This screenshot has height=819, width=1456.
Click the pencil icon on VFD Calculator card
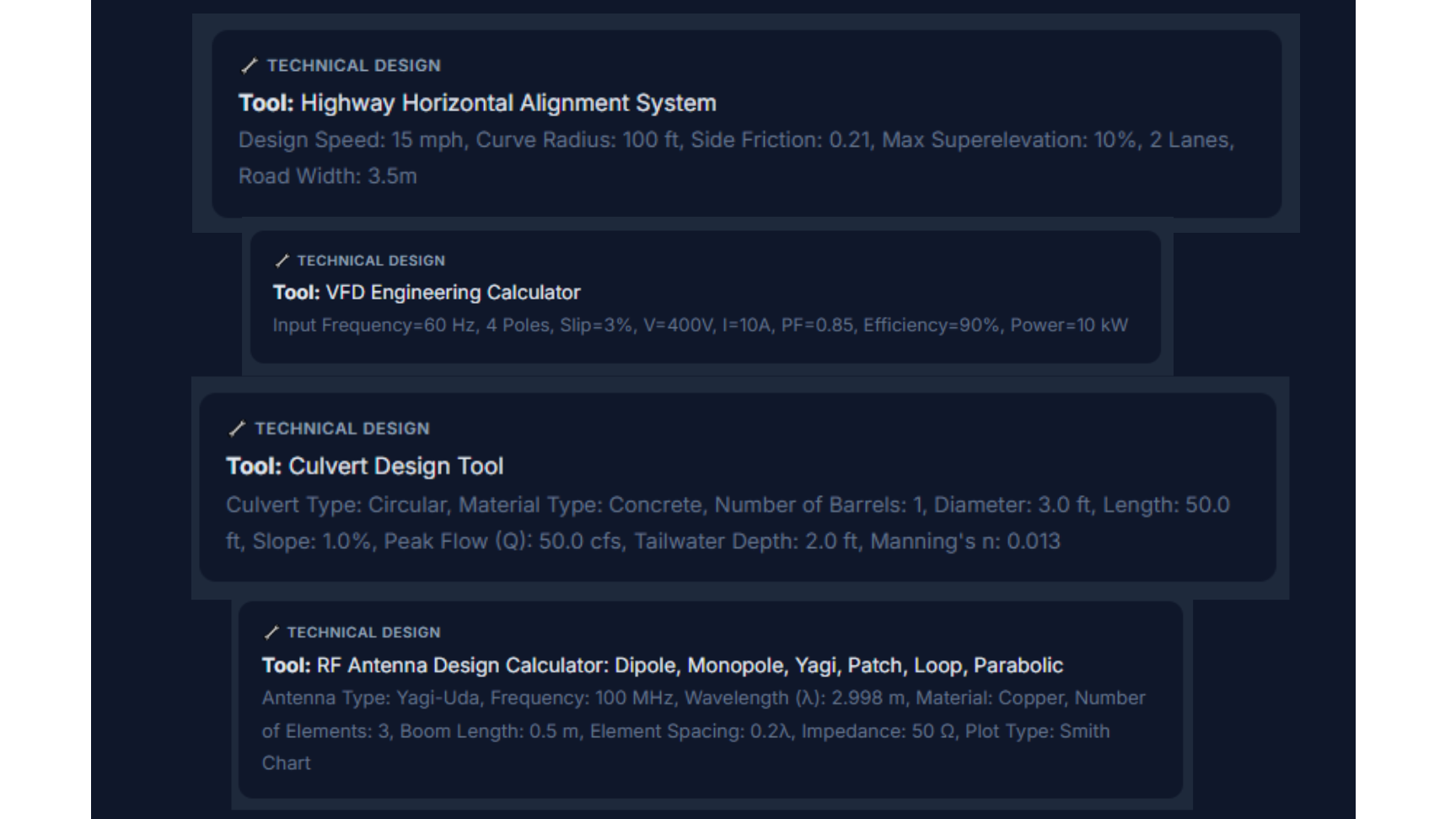(282, 261)
